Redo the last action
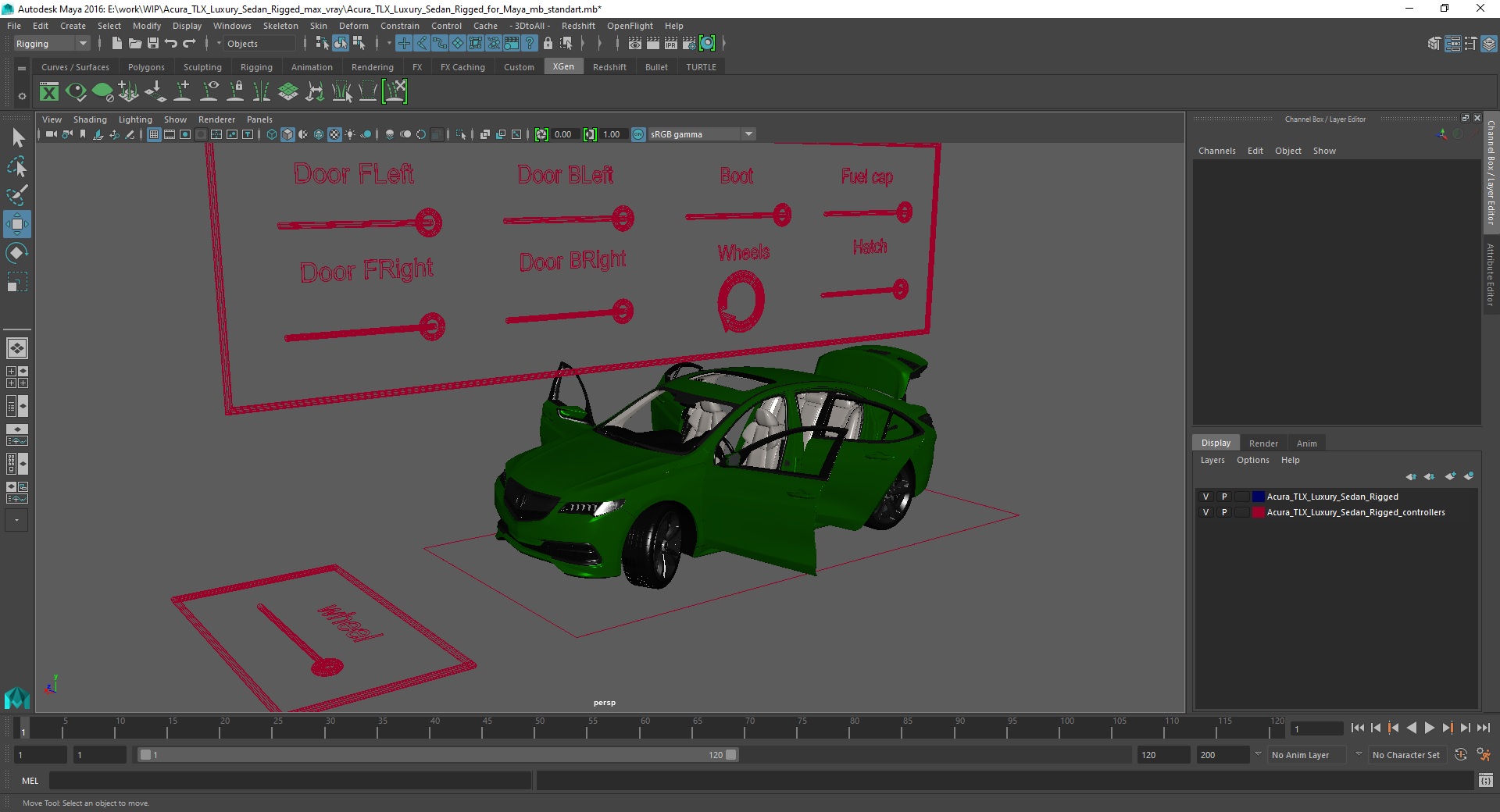The image size is (1500, 812). pyautogui.click(x=189, y=44)
